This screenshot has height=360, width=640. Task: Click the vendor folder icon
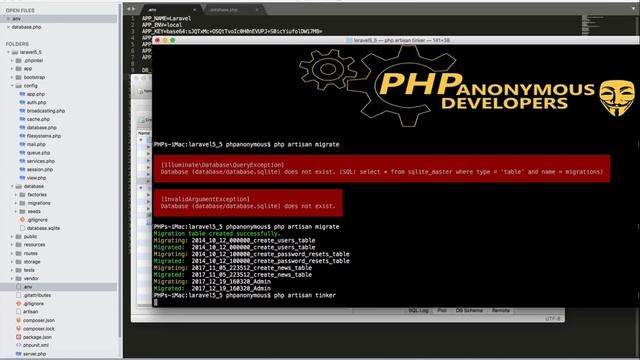[18, 278]
